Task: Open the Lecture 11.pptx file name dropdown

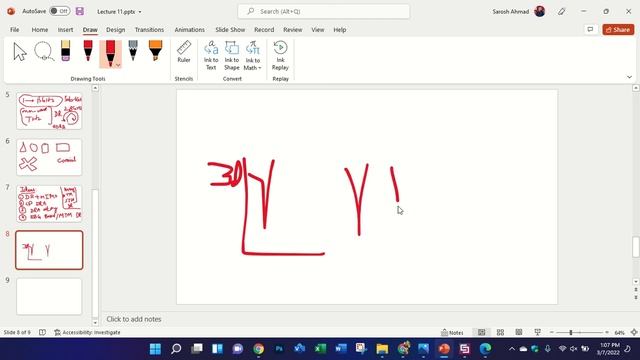Action: tap(140, 12)
